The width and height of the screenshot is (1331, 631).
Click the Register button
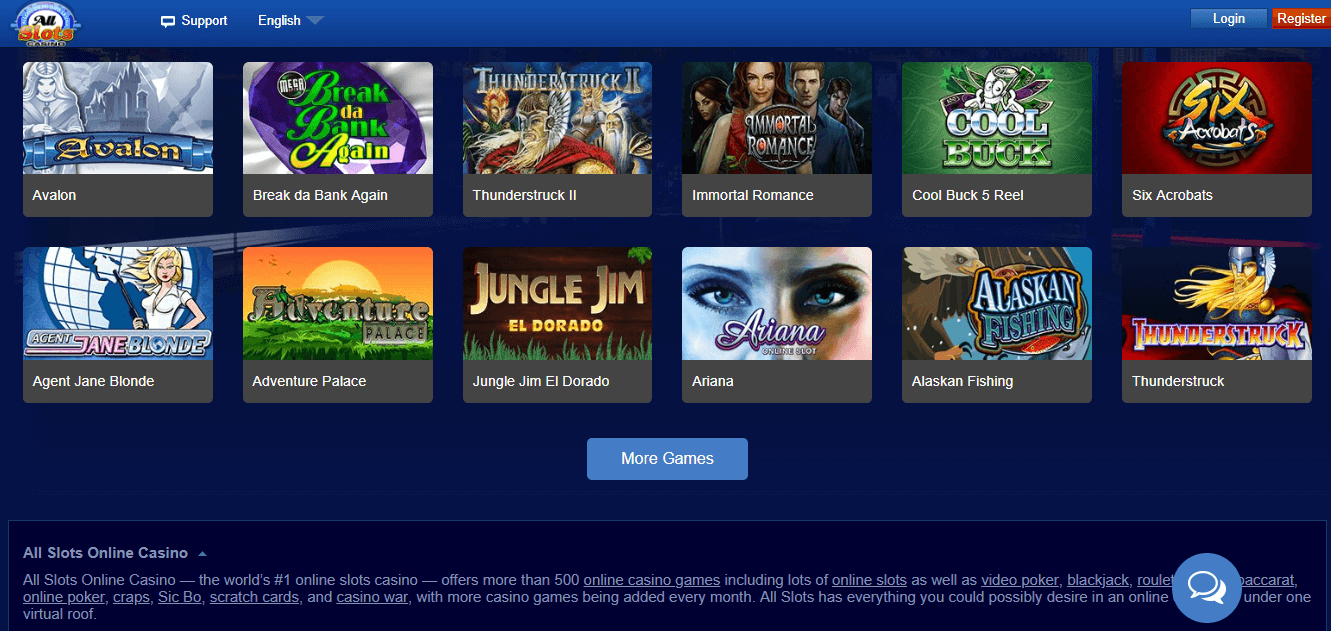[1301, 18]
